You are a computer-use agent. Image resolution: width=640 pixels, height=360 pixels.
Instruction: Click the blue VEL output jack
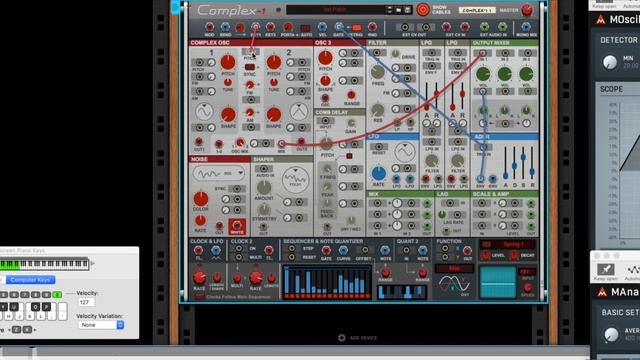322,27
